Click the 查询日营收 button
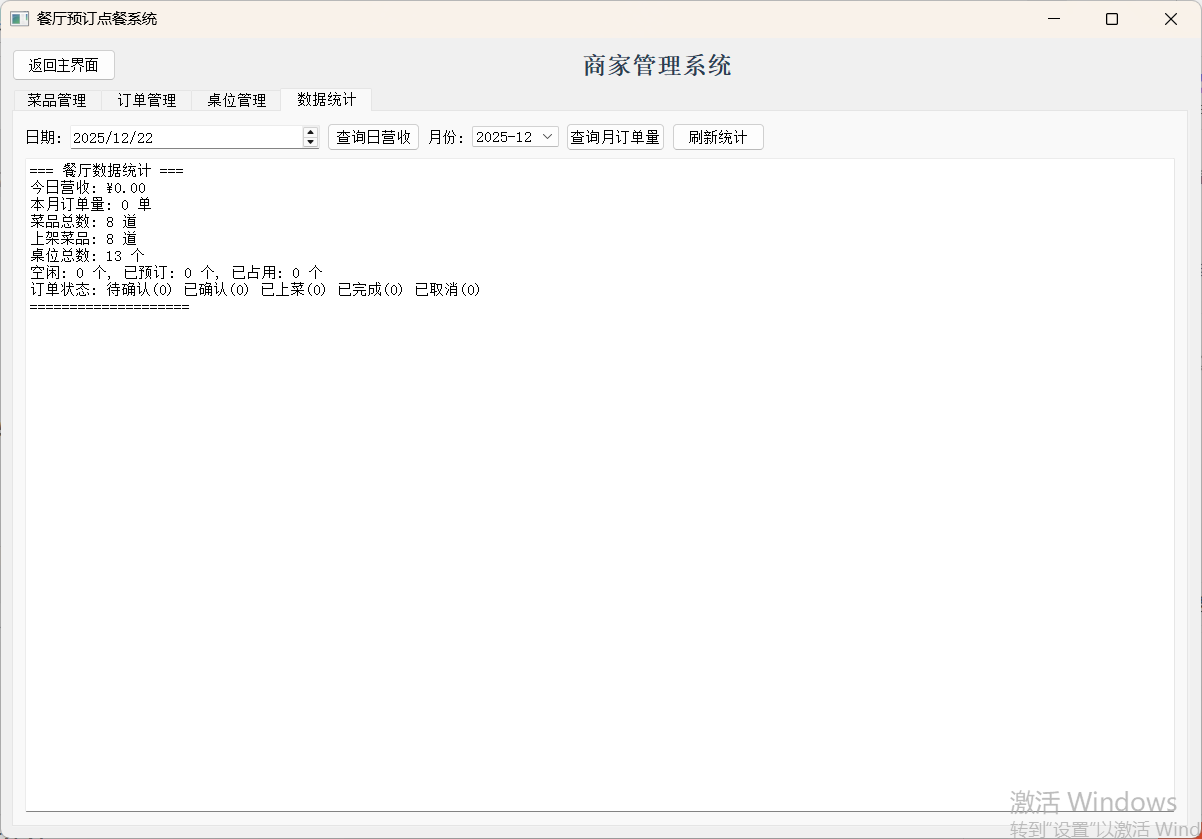The width and height of the screenshot is (1202, 839). 373,137
